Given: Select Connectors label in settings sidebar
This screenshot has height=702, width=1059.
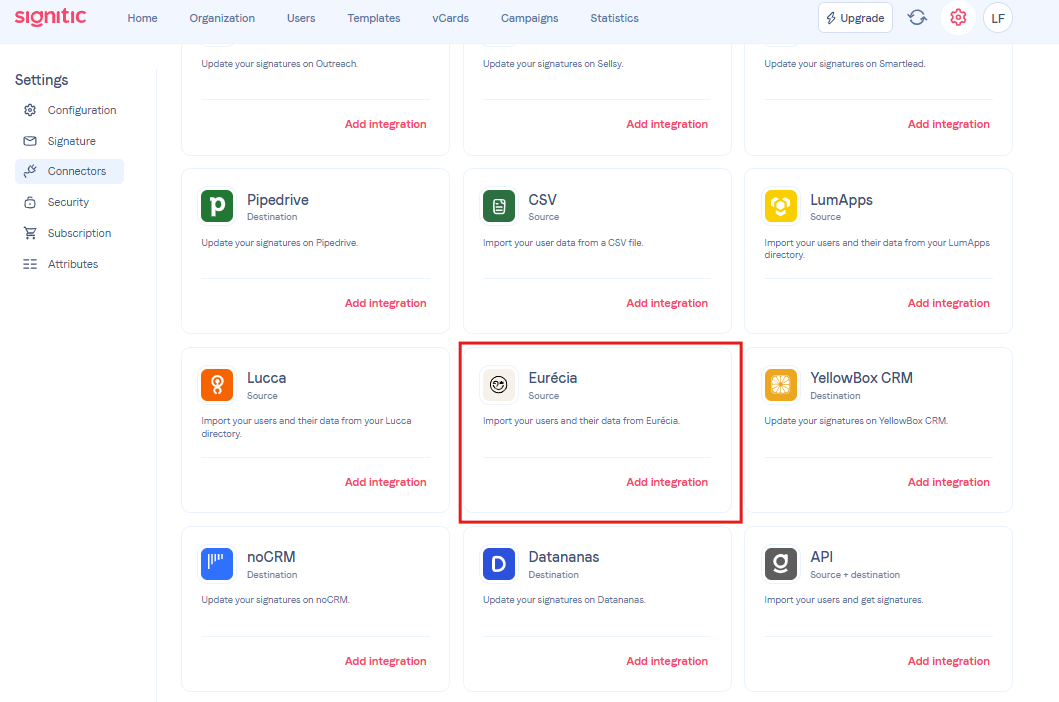Looking at the screenshot, I should click(76, 172).
